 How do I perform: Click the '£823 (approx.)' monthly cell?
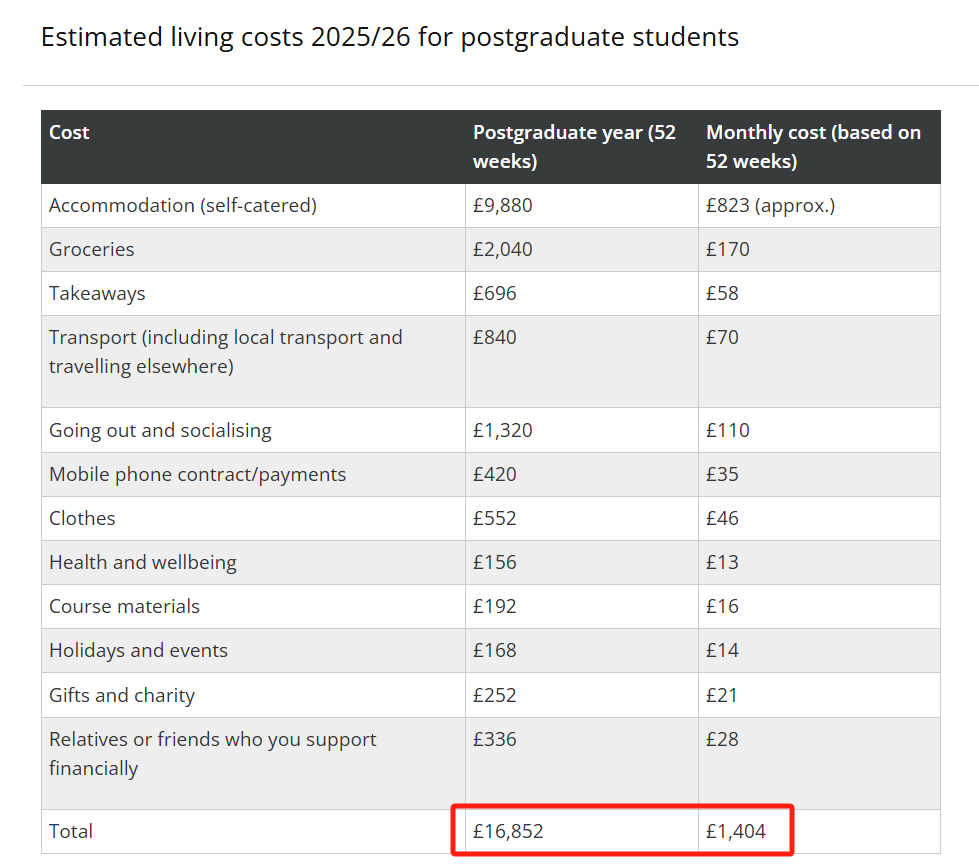pyautogui.click(x=770, y=205)
